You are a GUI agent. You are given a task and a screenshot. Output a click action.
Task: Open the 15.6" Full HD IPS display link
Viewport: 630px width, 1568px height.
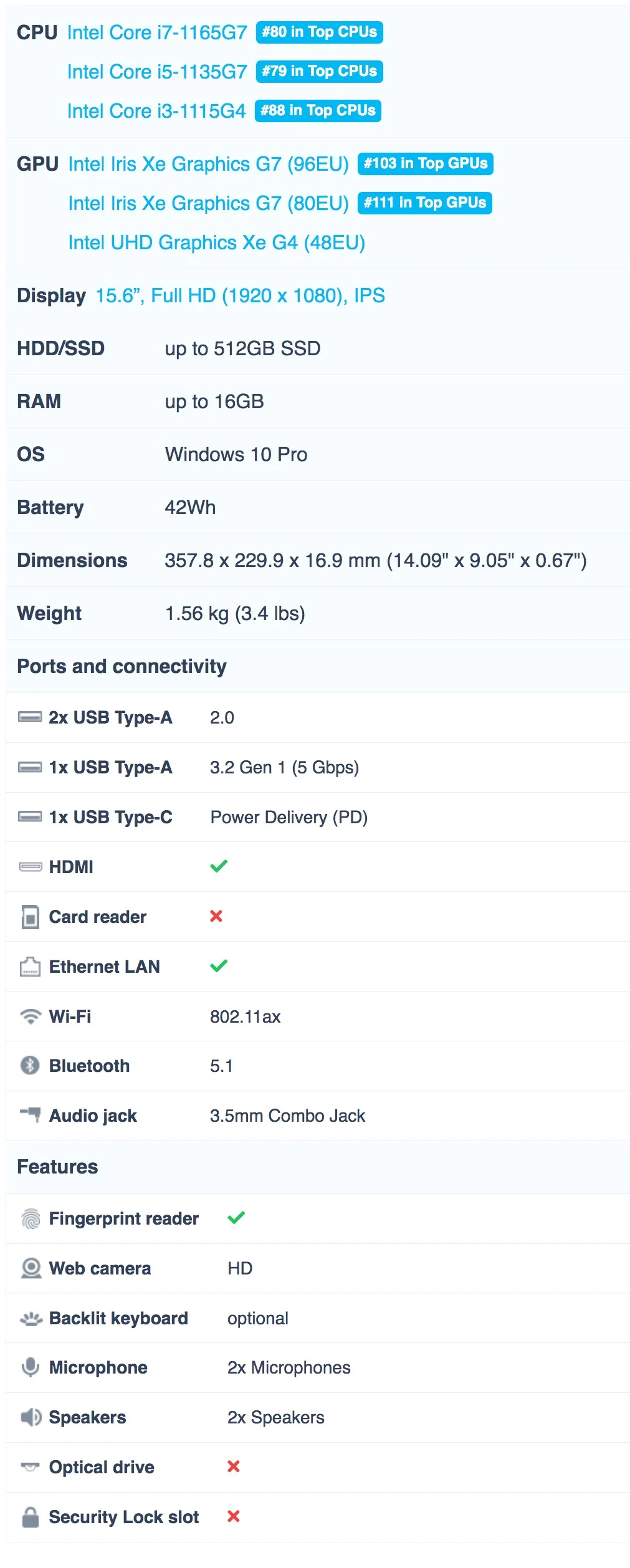[x=240, y=295]
